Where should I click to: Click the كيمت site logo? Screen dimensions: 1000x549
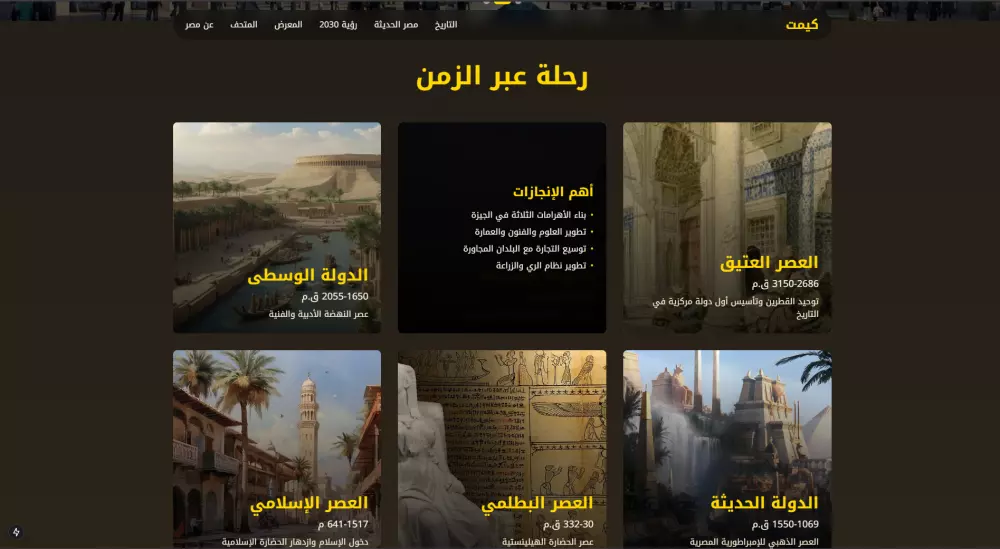tap(802, 25)
